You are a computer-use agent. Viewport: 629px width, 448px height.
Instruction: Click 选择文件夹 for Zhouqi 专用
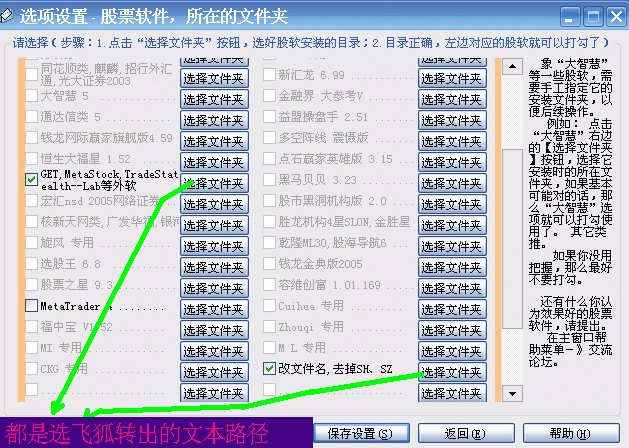click(452, 330)
